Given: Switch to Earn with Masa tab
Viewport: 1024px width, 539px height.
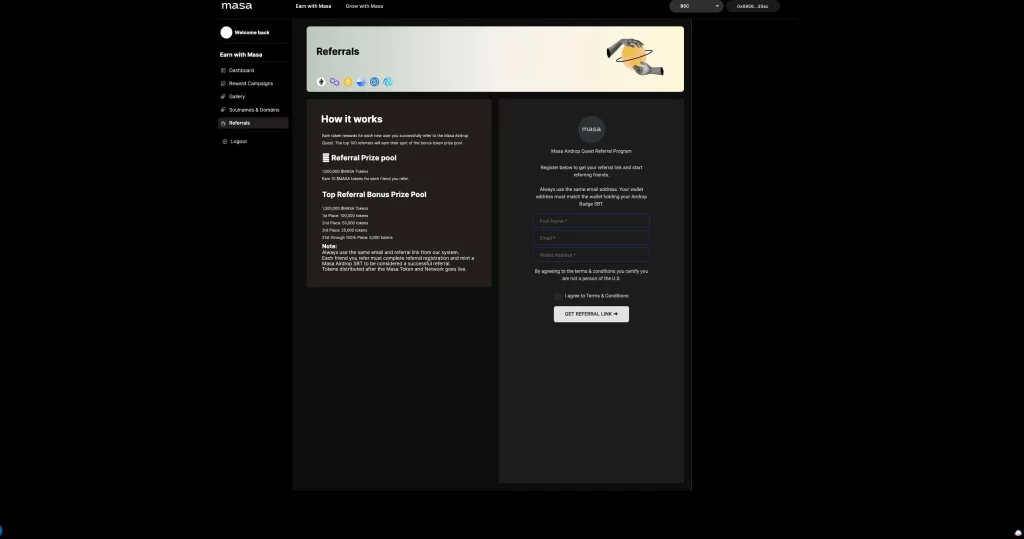Looking at the screenshot, I should [x=313, y=6].
